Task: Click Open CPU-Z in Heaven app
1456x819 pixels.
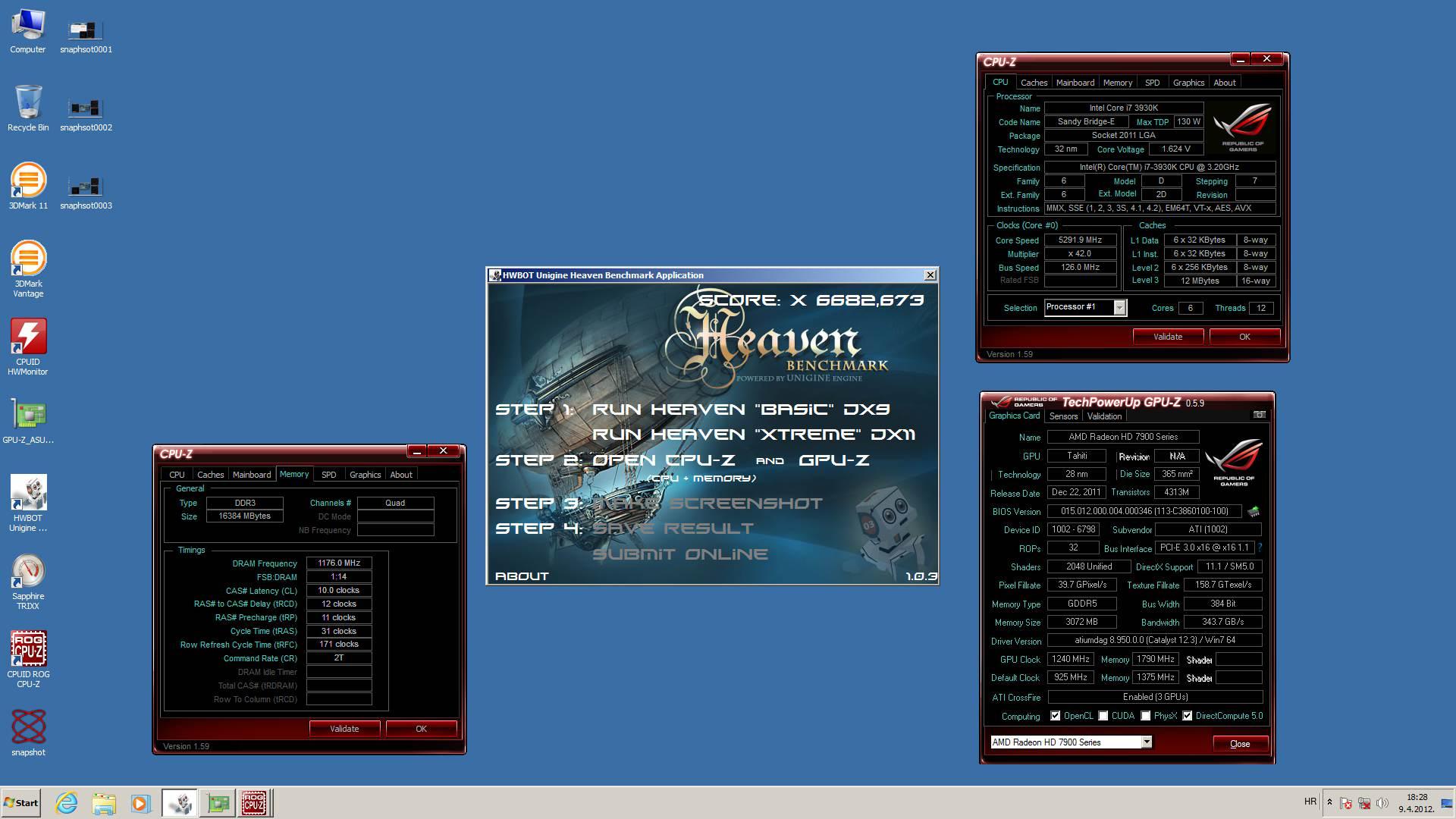Action: point(664,460)
